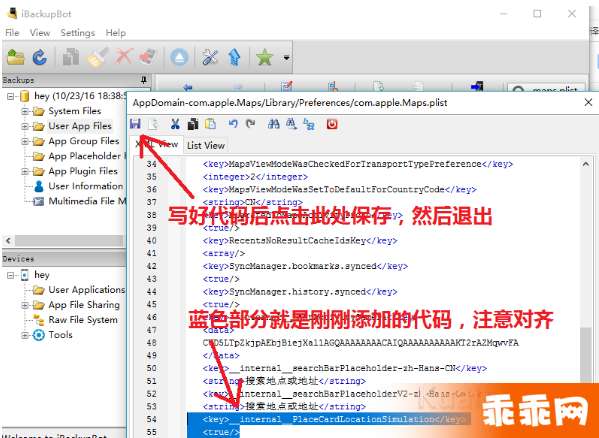Click the editor vertical scrollbar up arrow

pos(585,164)
